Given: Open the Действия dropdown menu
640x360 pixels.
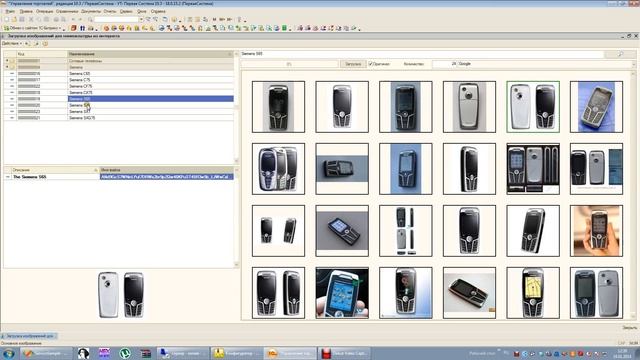Looking at the screenshot, I should pyautogui.click(x=12, y=43).
